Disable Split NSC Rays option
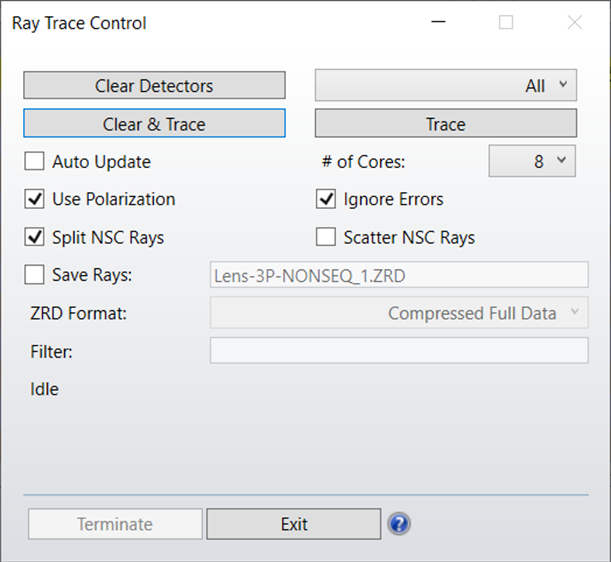The height and width of the screenshot is (562, 611). point(34,237)
